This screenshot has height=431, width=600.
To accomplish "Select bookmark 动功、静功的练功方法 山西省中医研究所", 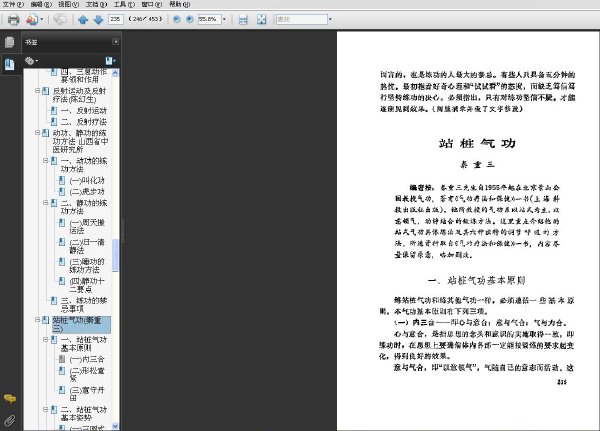I will click(80, 141).
